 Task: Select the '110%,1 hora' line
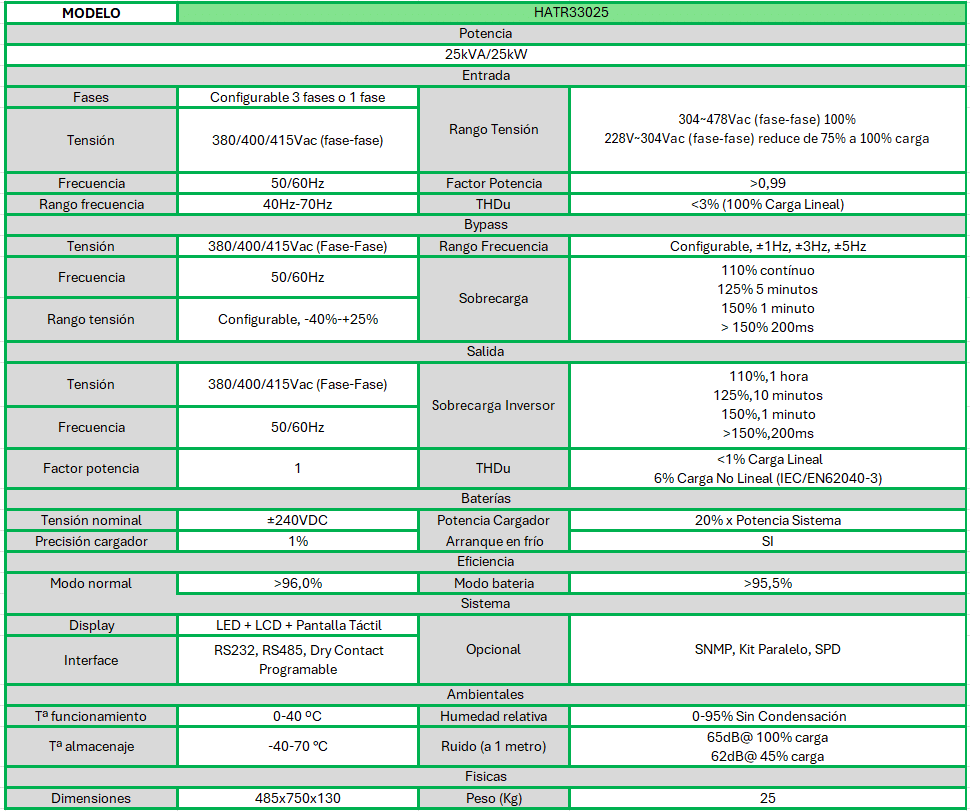(x=768, y=376)
